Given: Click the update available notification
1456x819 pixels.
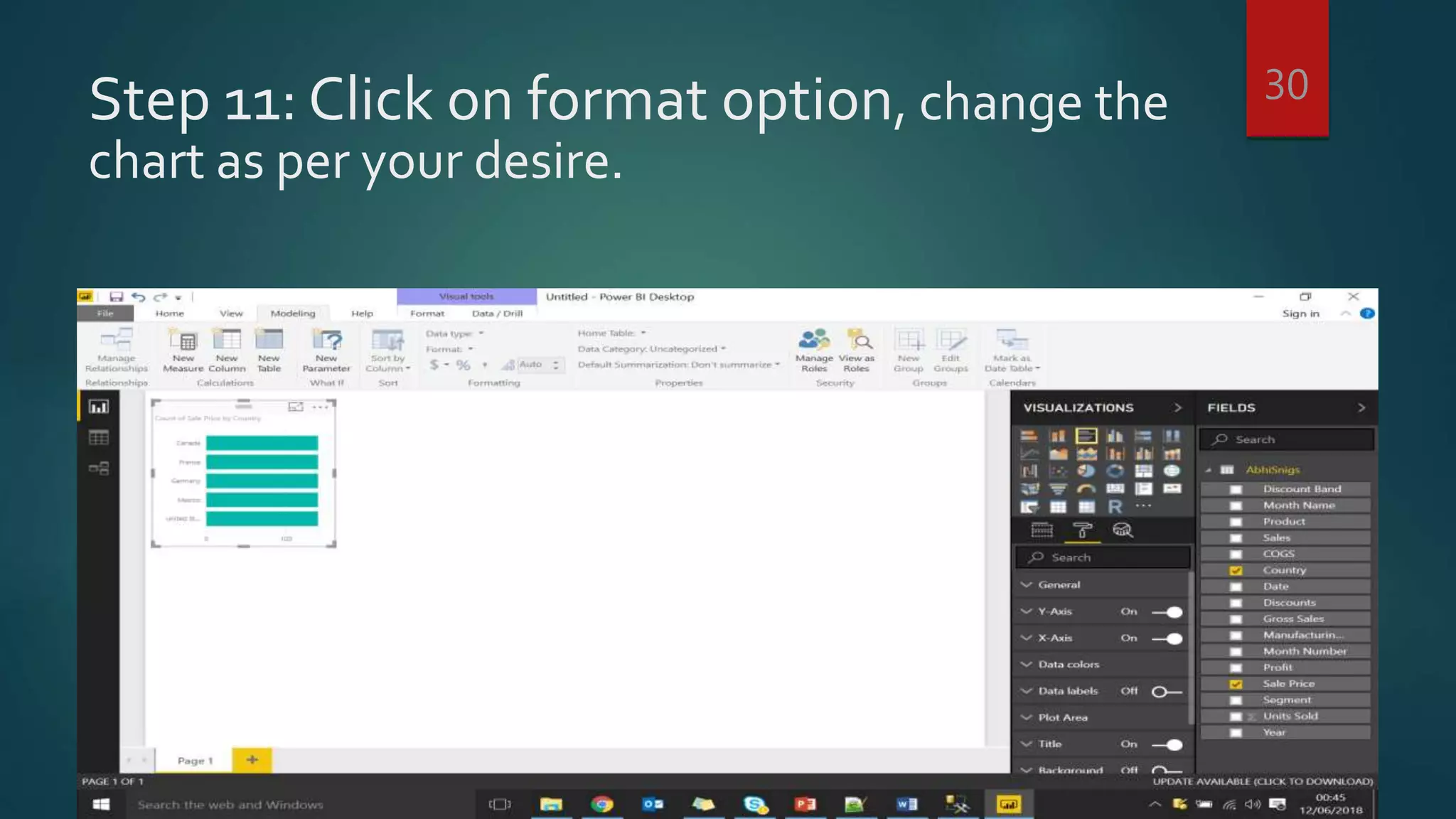Looking at the screenshot, I should (1263, 781).
